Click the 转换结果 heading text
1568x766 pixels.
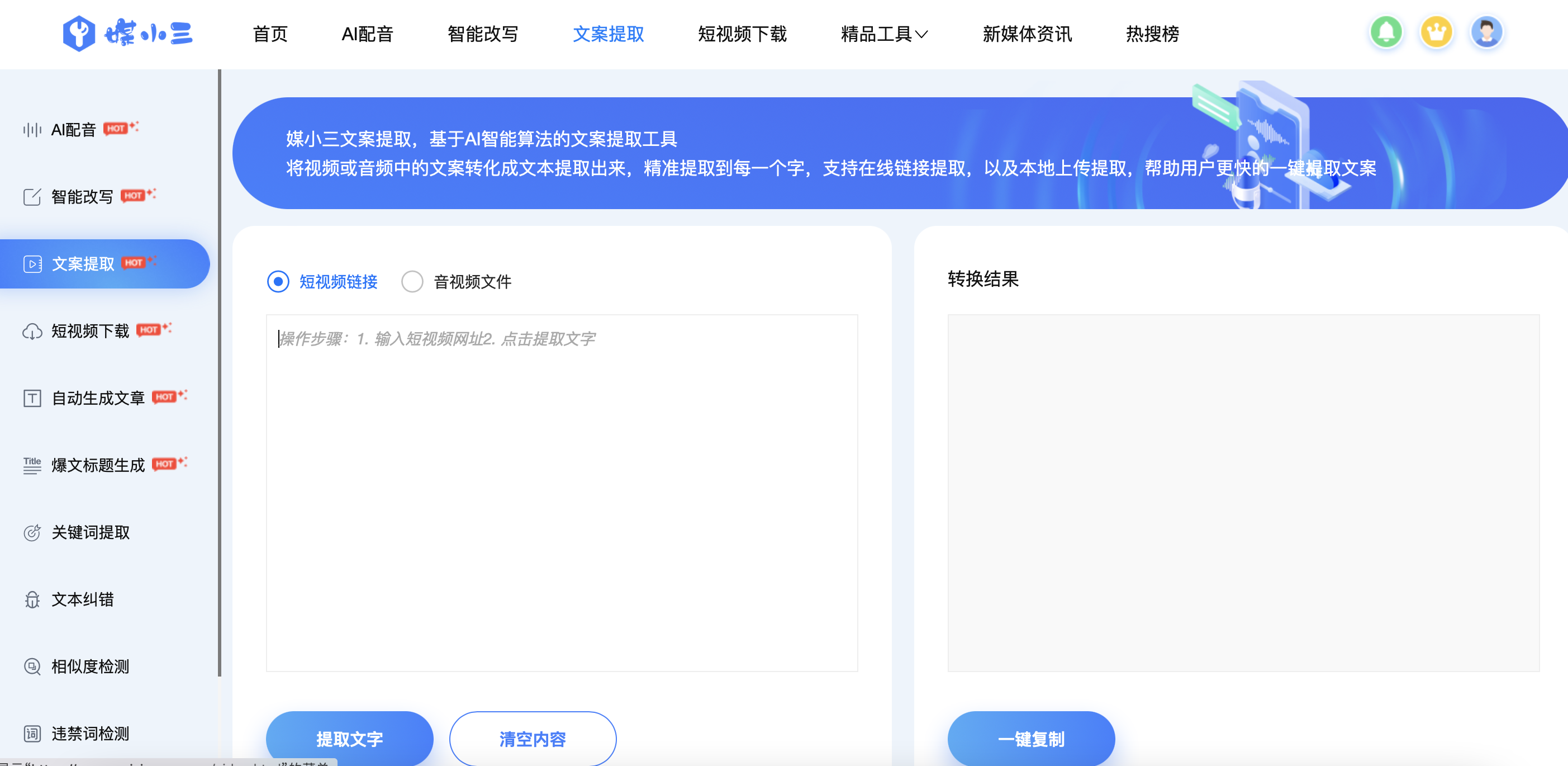[x=983, y=279]
